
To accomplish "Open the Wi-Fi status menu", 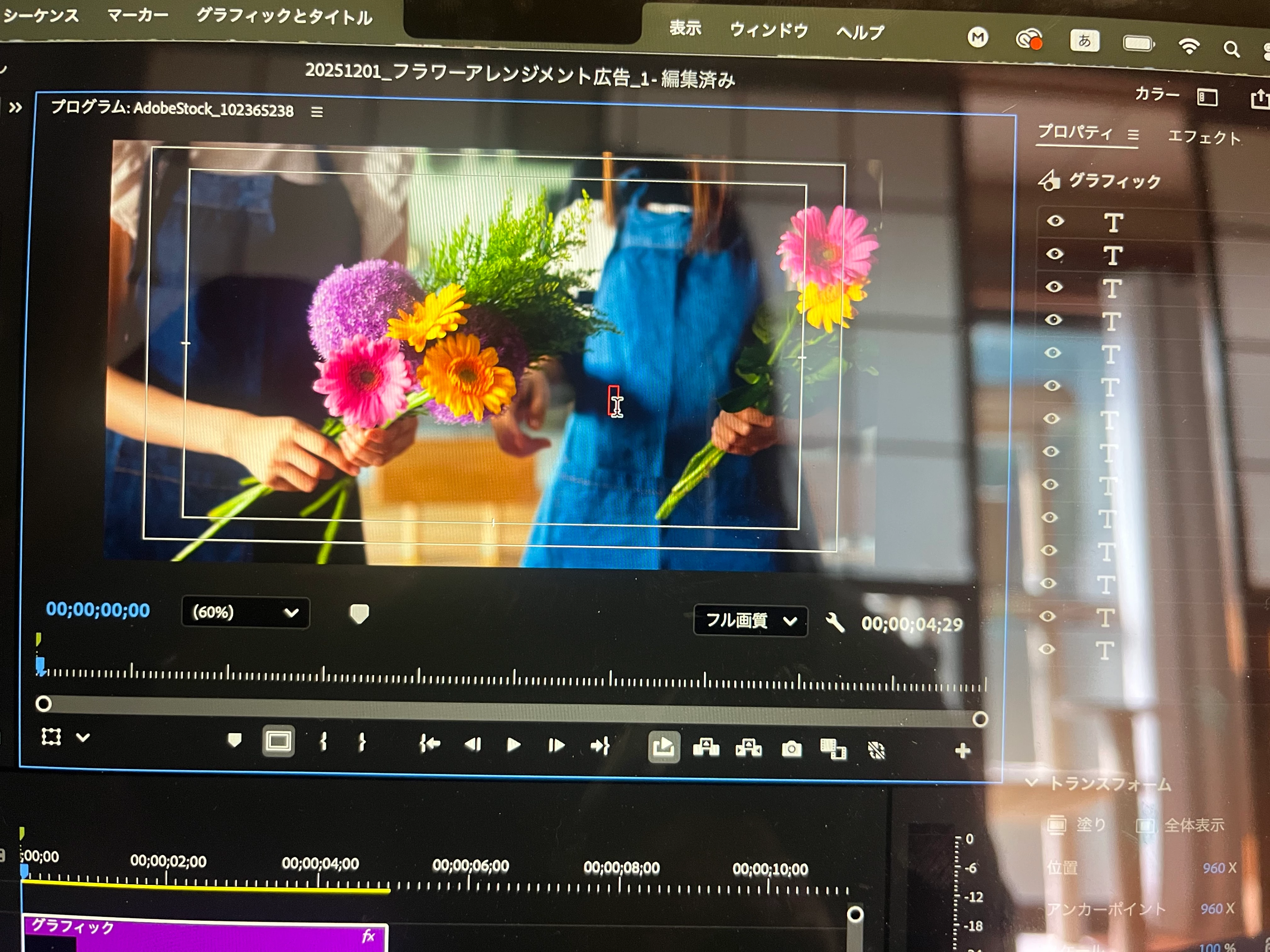I will pyautogui.click(x=1188, y=46).
